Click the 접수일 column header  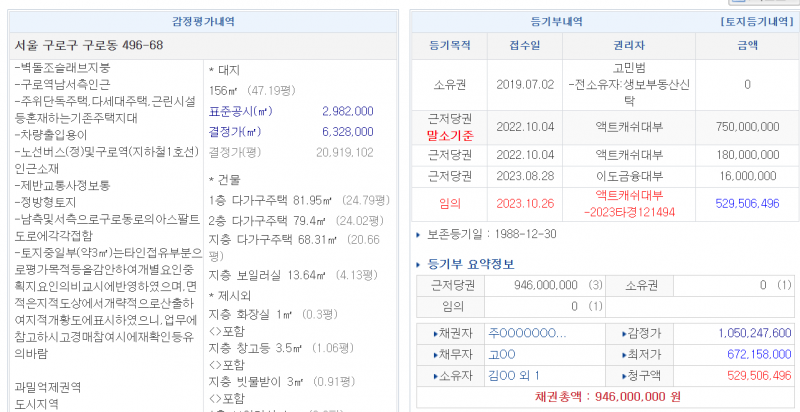pos(524,45)
